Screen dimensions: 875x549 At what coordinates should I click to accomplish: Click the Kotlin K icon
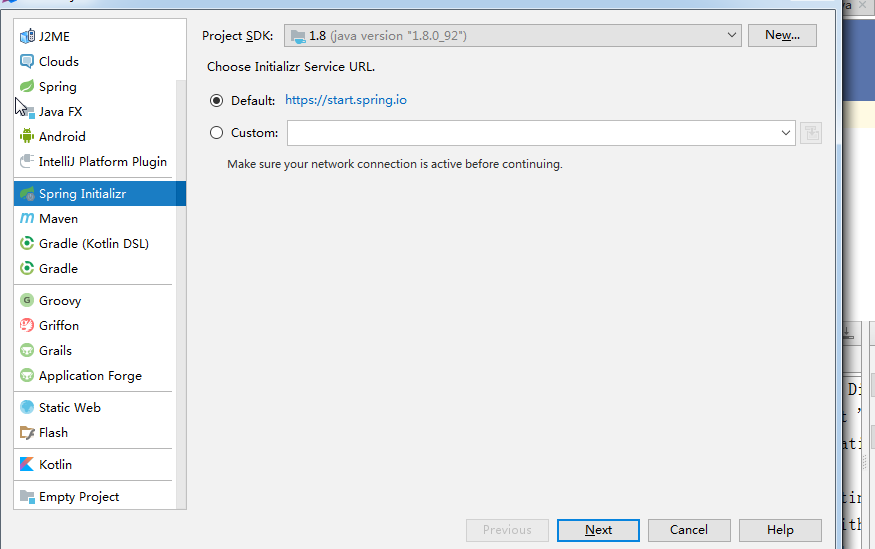pos(27,464)
